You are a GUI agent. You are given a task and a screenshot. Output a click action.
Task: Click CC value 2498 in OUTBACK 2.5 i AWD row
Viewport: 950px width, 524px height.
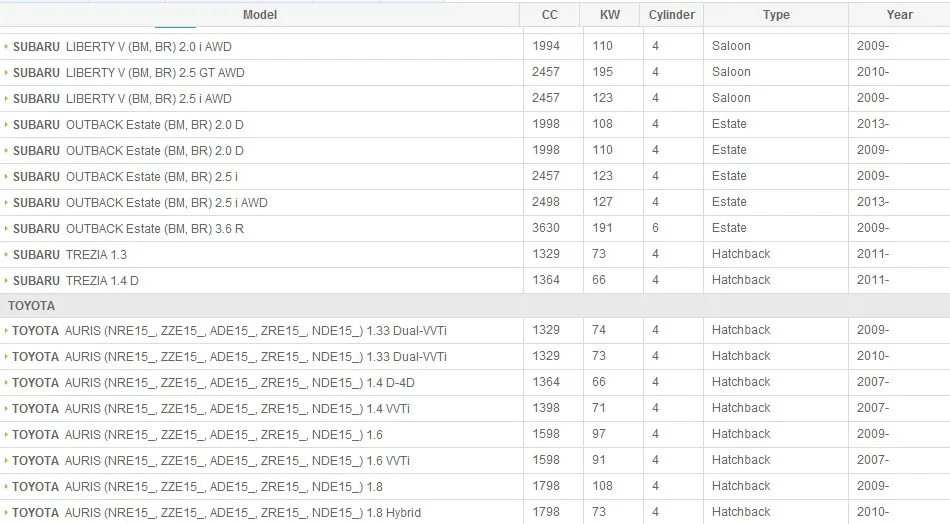pyautogui.click(x=546, y=202)
